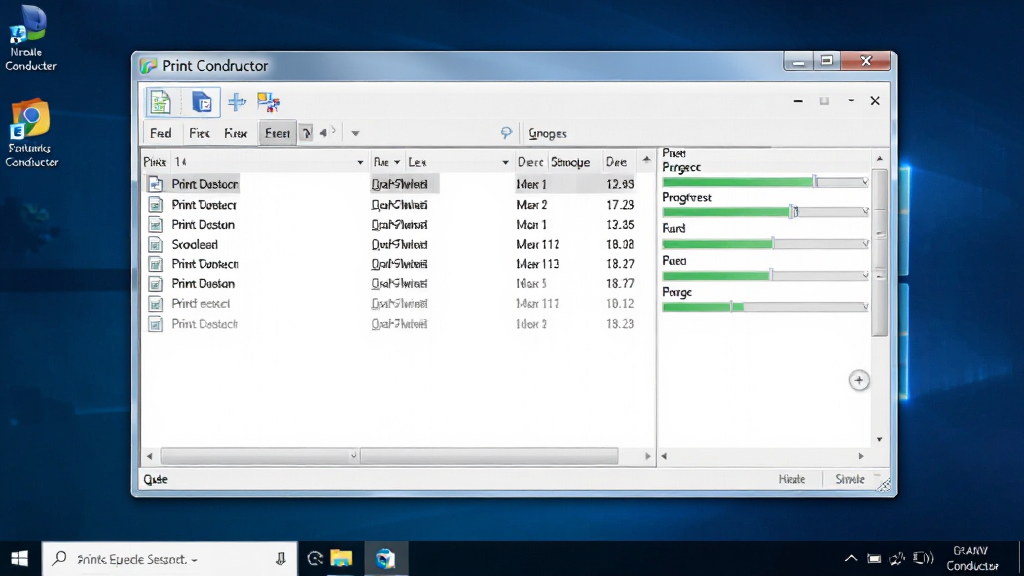Sort by the Dae column header

point(616,162)
